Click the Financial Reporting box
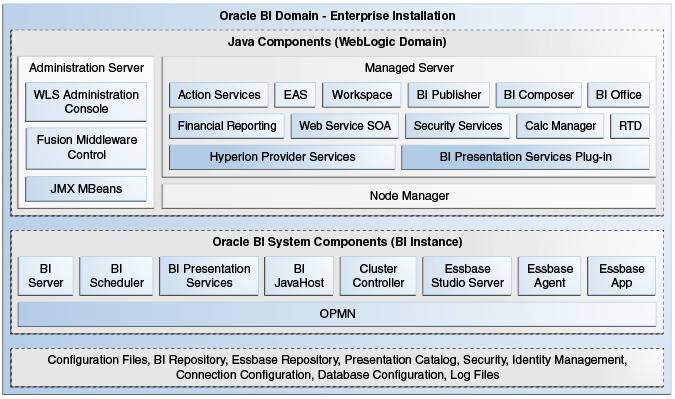Viewport: 675px width, 399px height. tap(227, 126)
